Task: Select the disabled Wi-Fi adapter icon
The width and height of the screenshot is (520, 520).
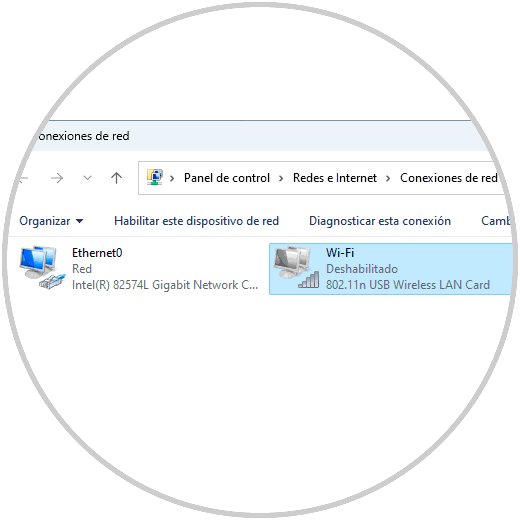Action: pos(296,268)
